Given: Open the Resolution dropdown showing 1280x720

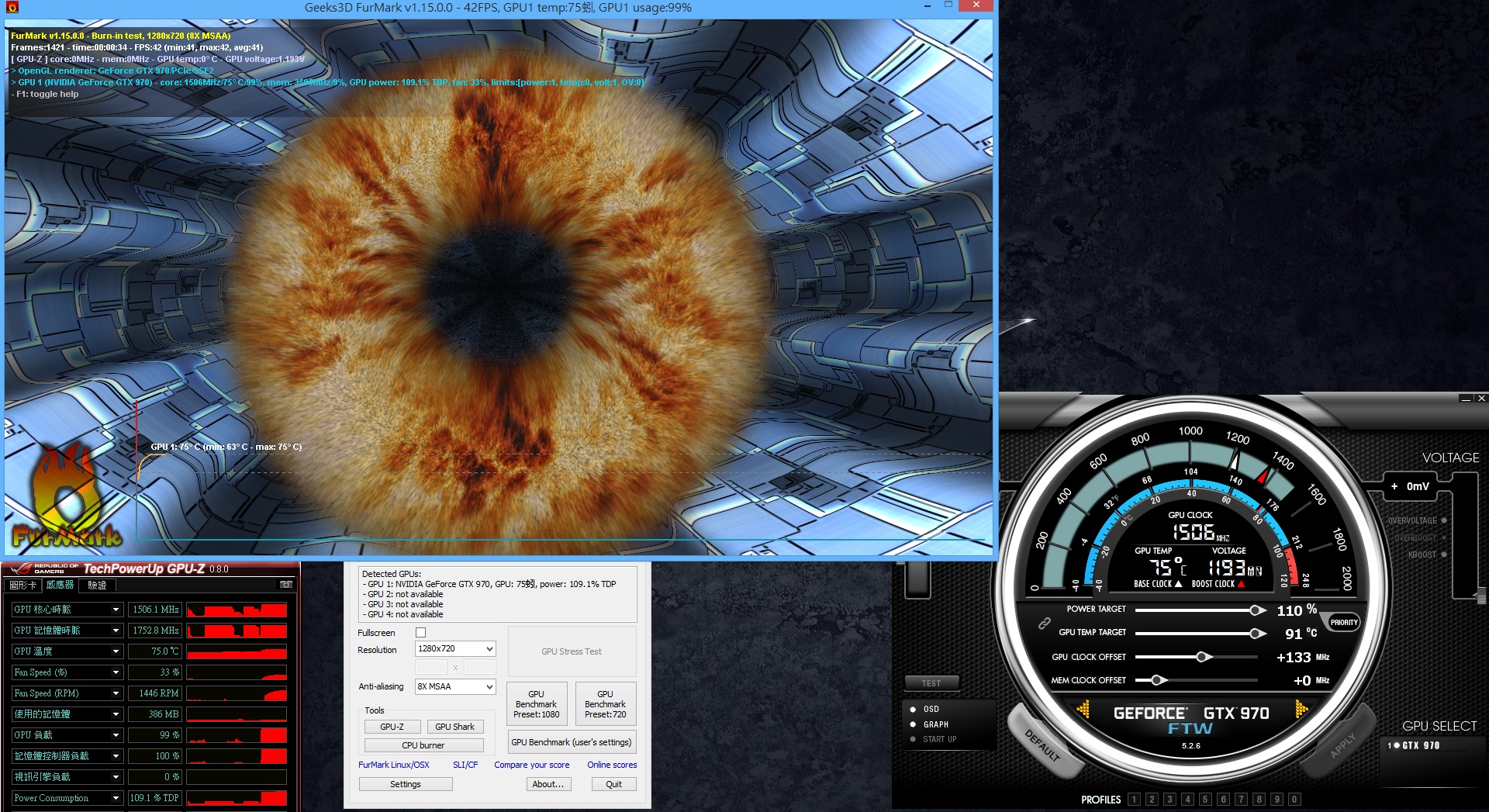Looking at the screenshot, I should click(455, 648).
